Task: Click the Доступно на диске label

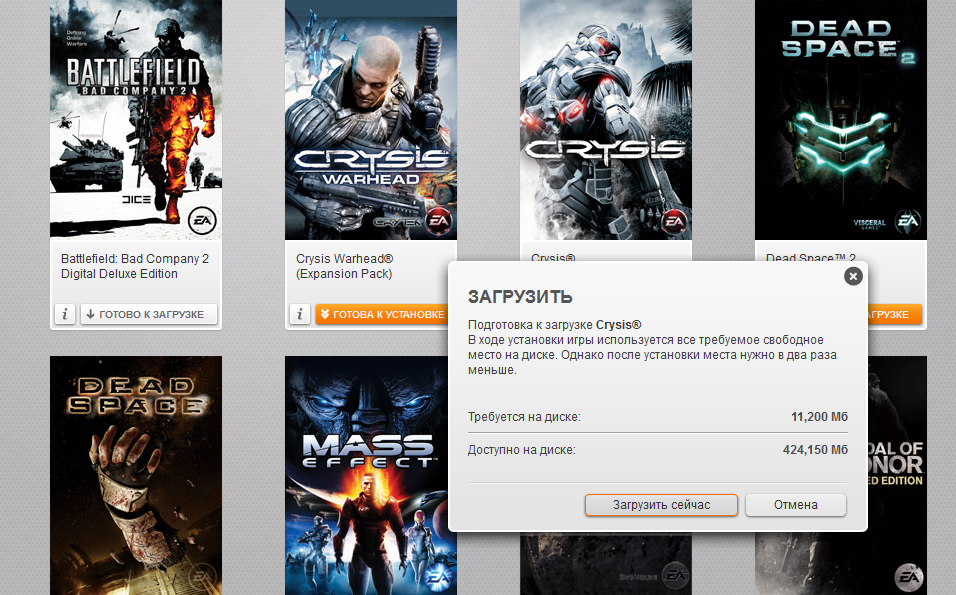Action: pos(521,450)
